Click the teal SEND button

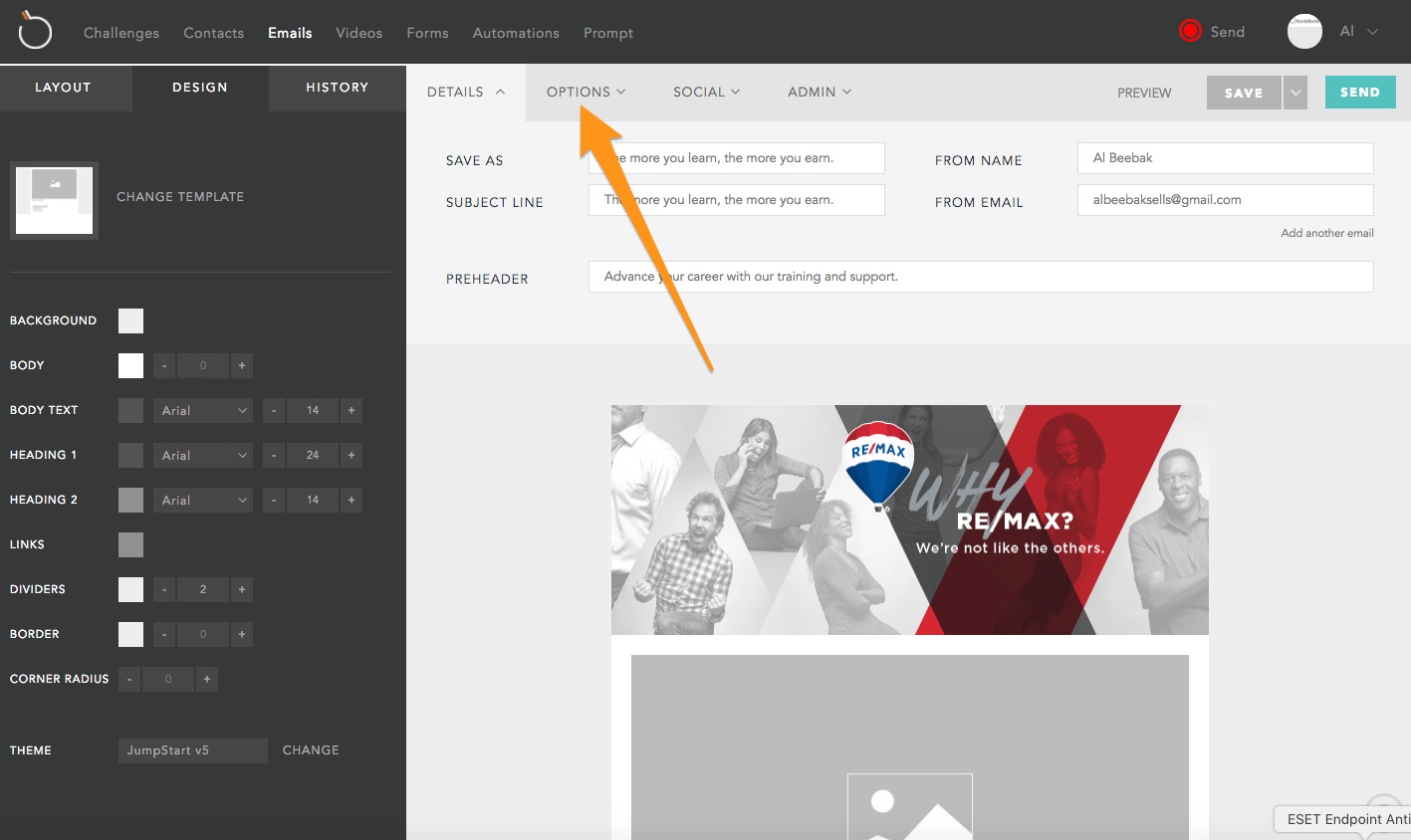(x=1360, y=93)
